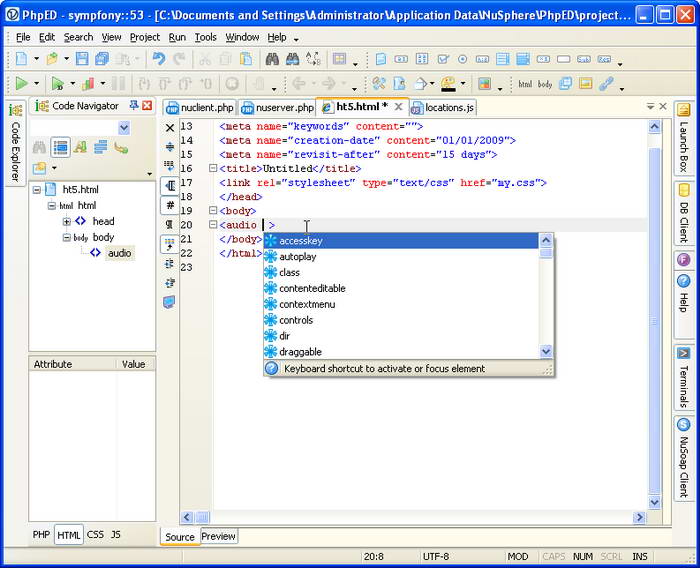Click the Run green play icon
This screenshot has width=700, height=568.
click(21, 84)
